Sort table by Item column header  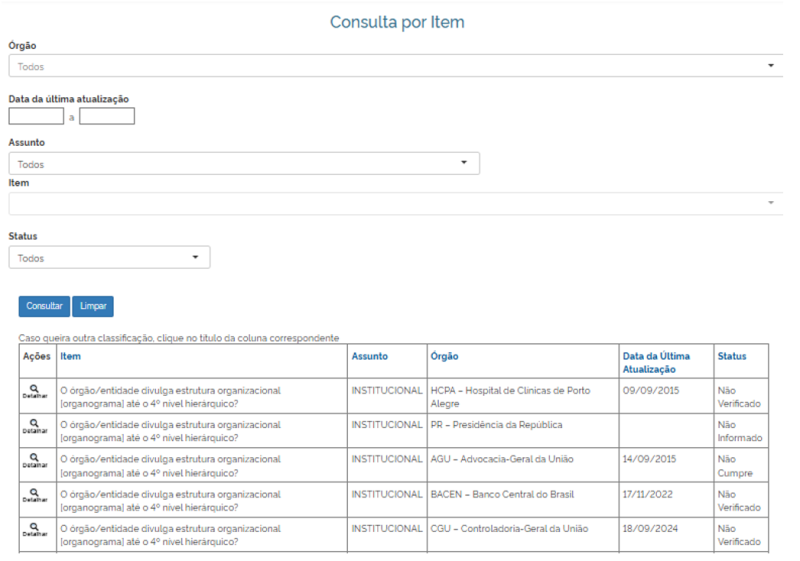coord(71,356)
